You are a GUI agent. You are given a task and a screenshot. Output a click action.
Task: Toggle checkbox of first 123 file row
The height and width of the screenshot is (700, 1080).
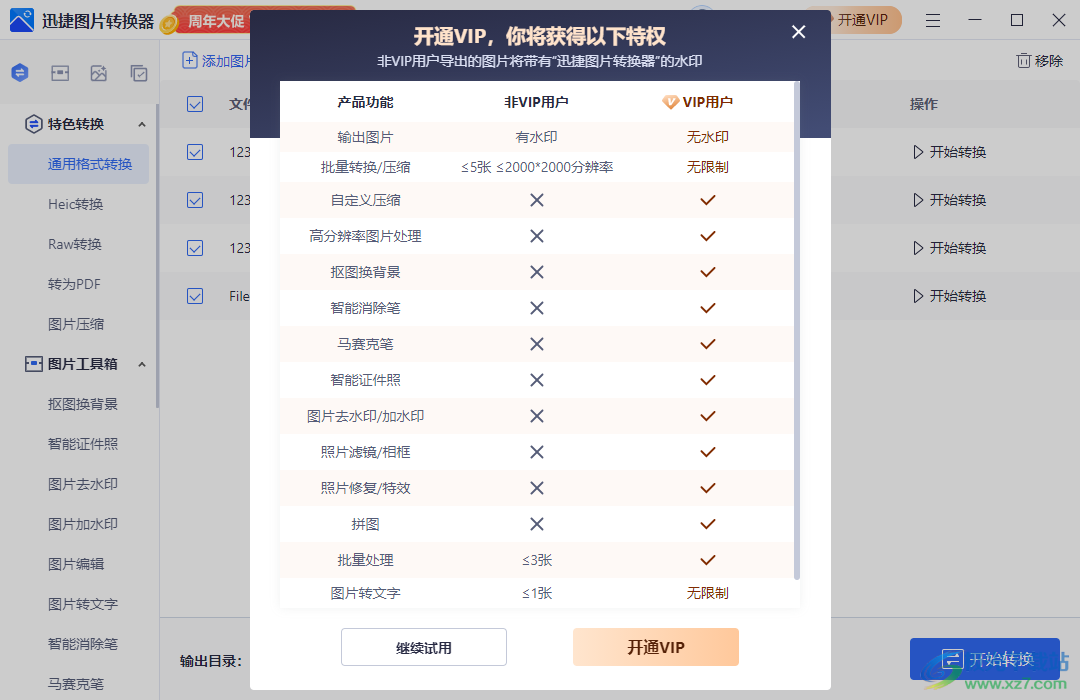pyautogui.click(x=195, y=152)
